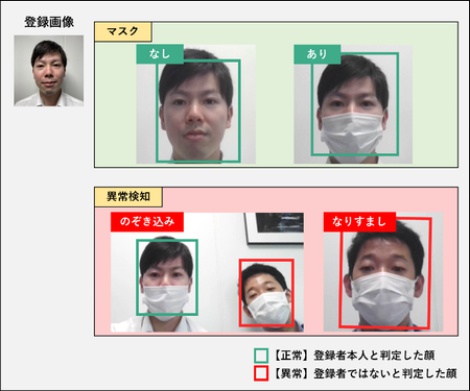470x391 pixels.
Task: Click the green square legend icon
Action: pos(261,355)
